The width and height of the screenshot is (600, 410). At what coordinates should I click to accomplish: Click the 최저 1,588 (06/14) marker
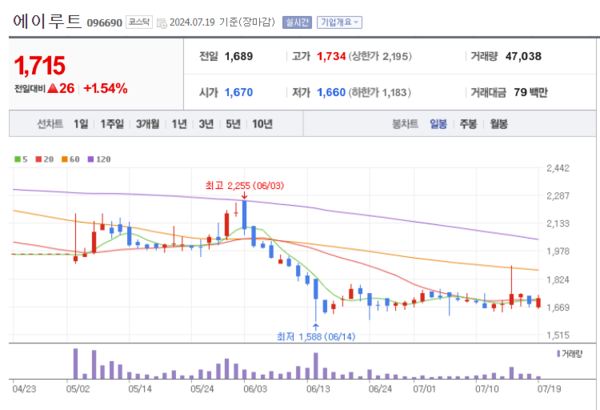316,336
